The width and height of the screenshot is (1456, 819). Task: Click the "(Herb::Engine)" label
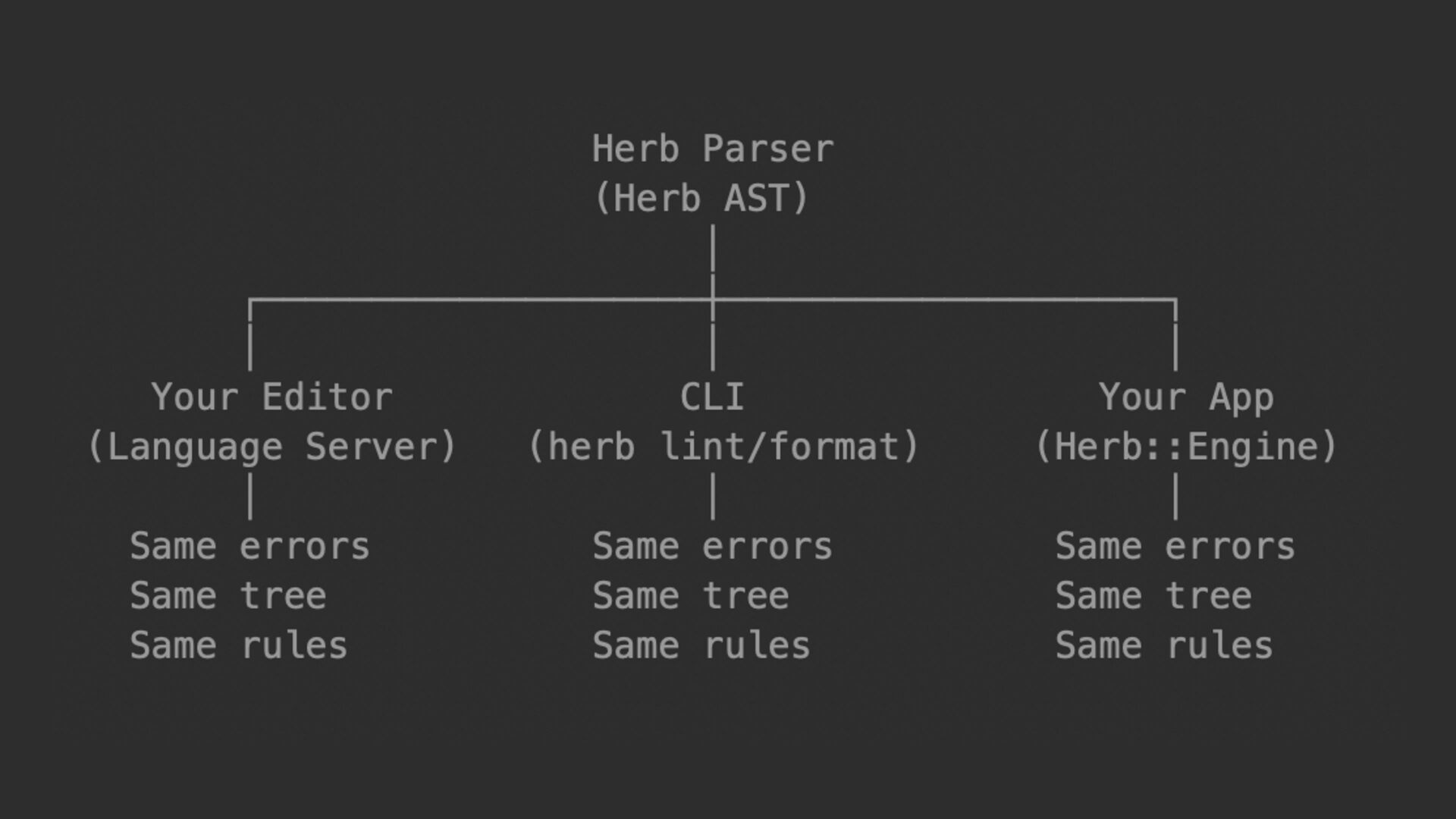click(1186, 447)
